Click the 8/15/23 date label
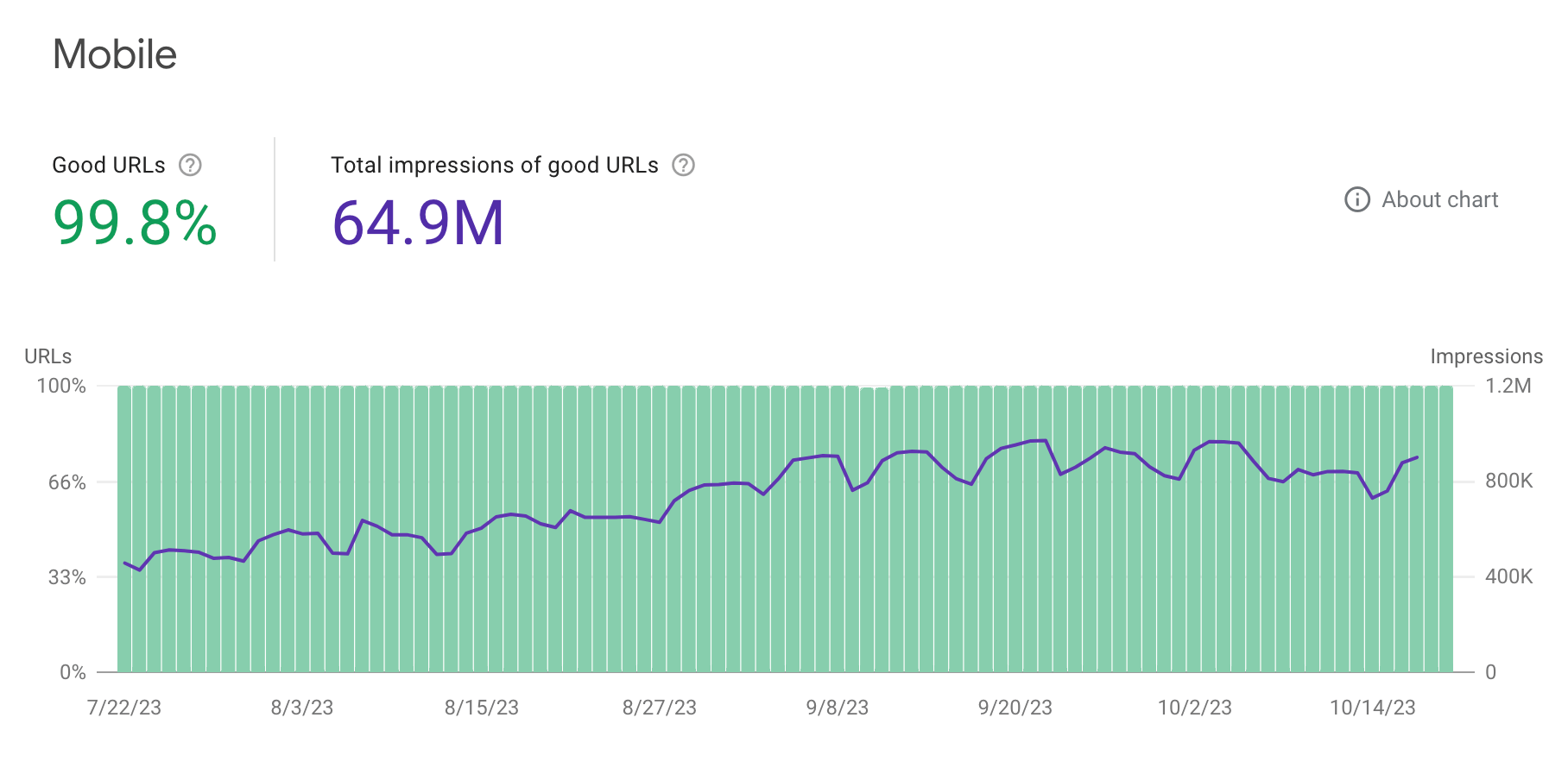This screenshot has width=1568, height=768. pyautogui.click(x=482, y=708)
